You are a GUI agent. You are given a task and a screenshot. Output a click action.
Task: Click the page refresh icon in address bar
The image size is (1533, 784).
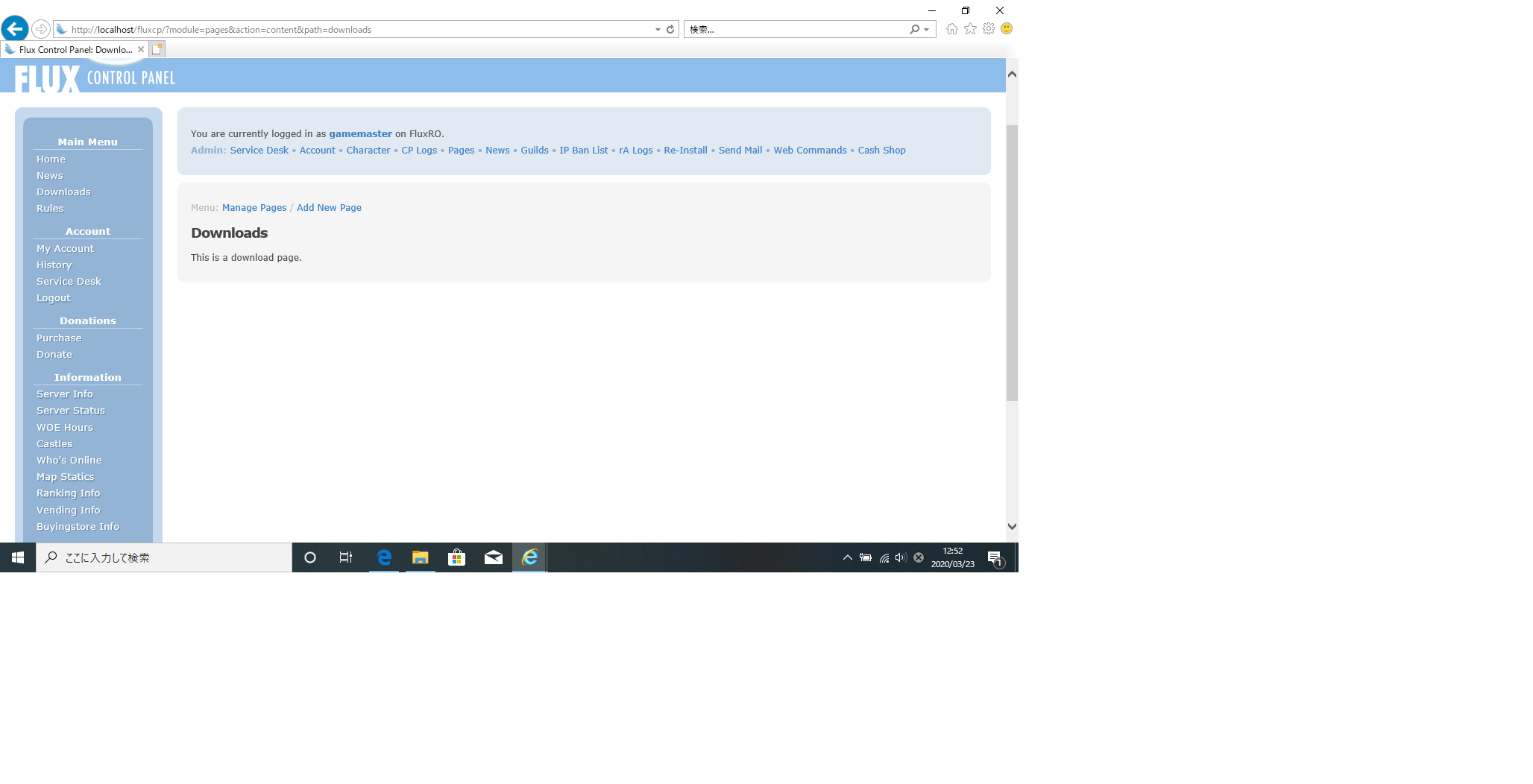click(670, 30)
